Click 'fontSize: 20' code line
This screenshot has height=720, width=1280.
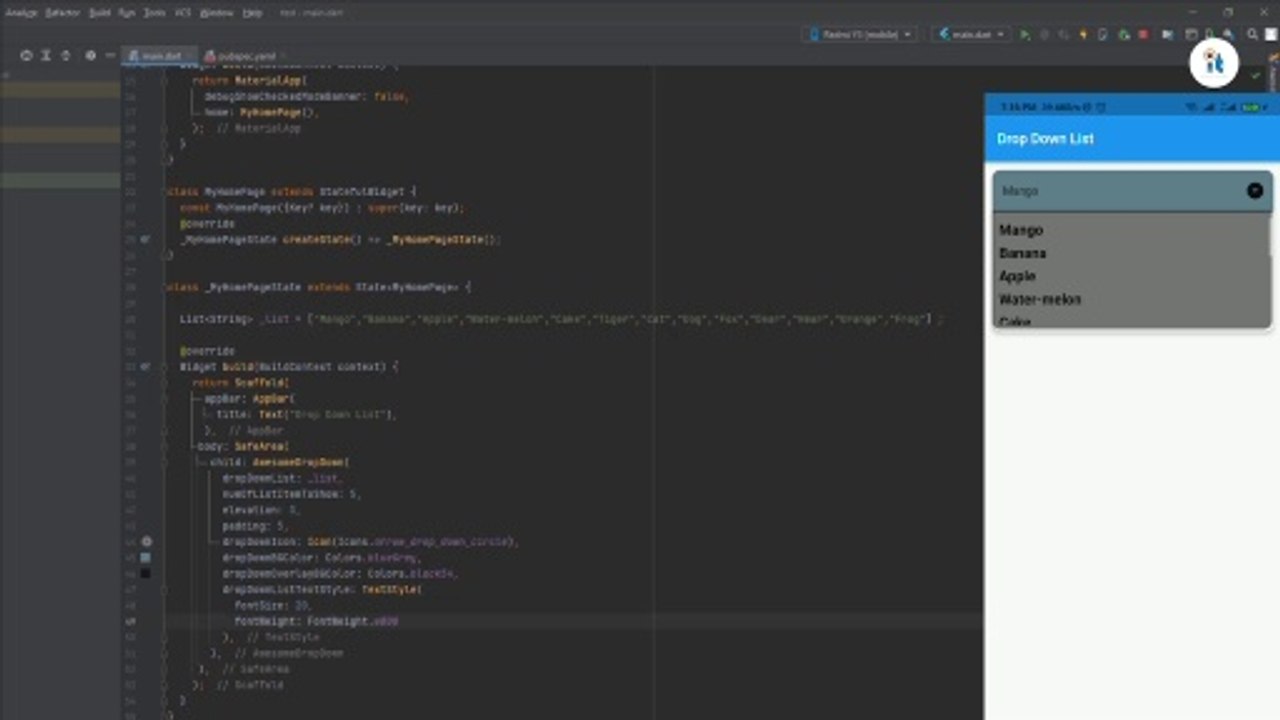272,605
